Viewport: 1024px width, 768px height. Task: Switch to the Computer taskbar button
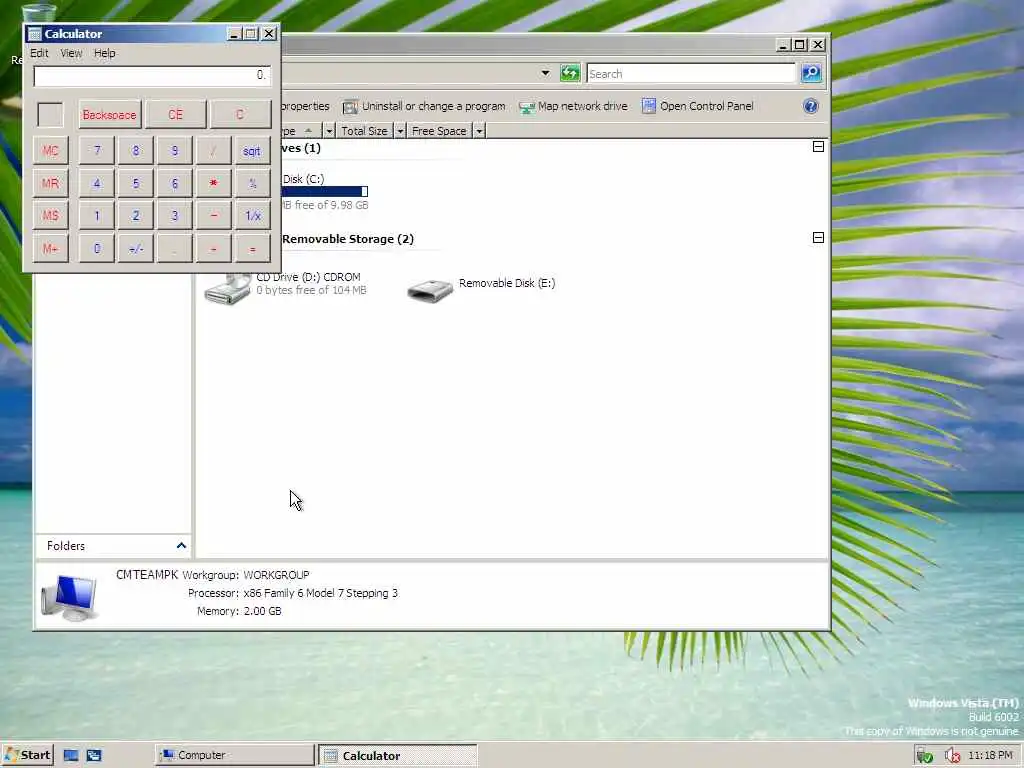pyautogui.click(x=234, y=755)
